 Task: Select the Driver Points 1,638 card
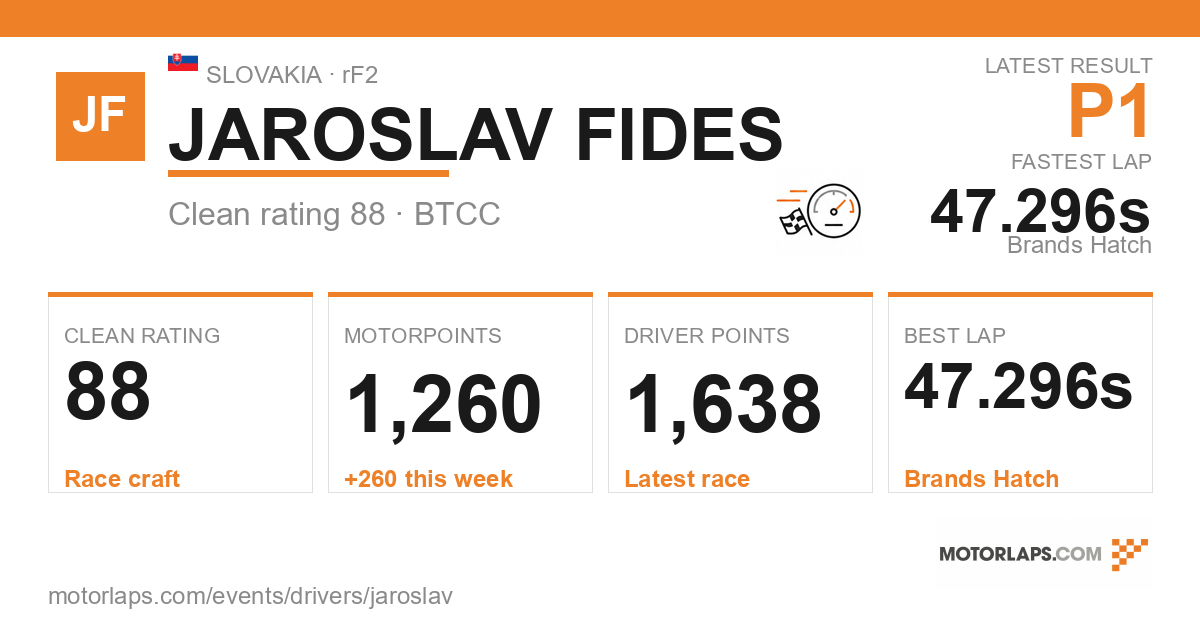740,393
